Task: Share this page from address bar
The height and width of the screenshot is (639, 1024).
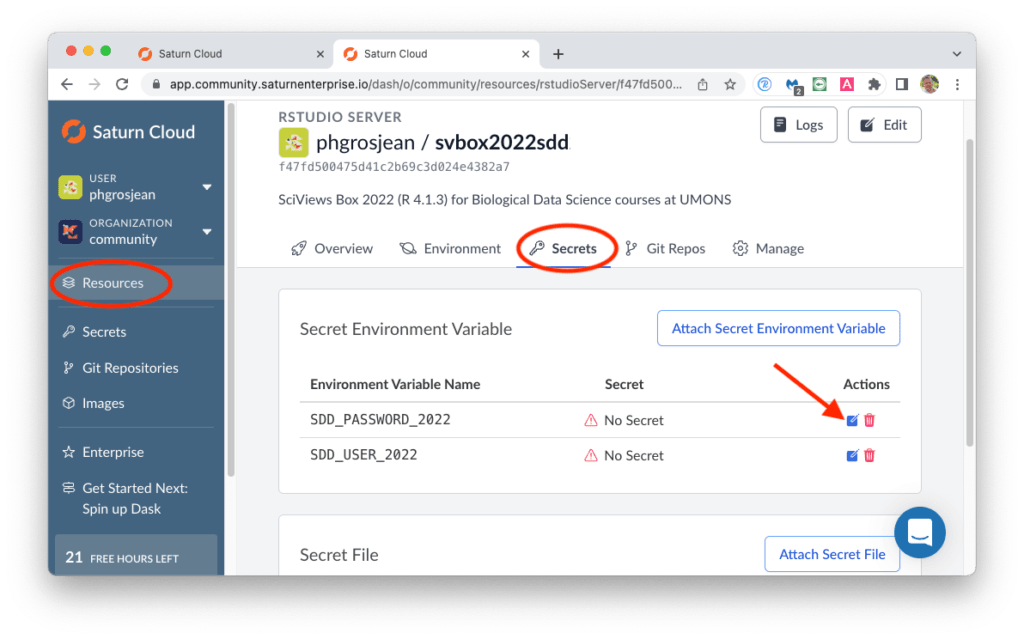Action: point(703,84)
